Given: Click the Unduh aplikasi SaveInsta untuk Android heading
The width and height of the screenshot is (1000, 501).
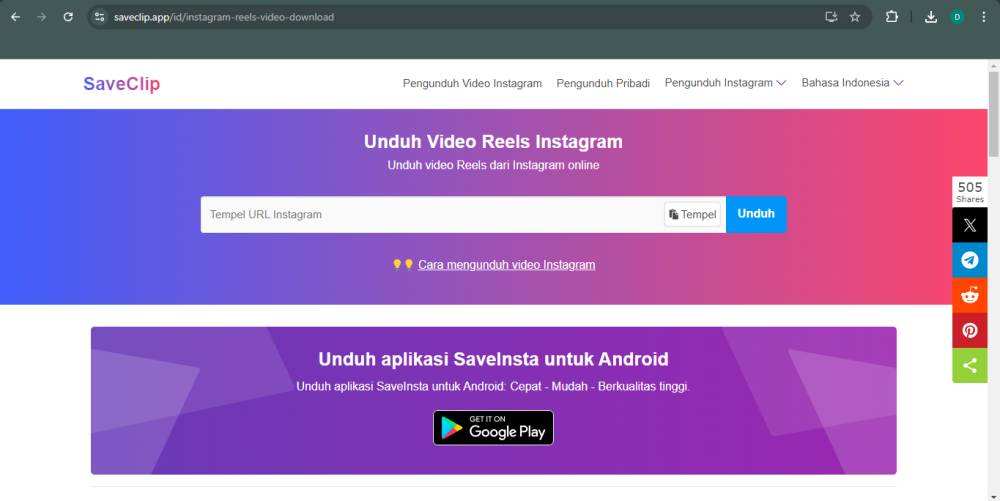Looking at the screenshot, I should 493,359.
